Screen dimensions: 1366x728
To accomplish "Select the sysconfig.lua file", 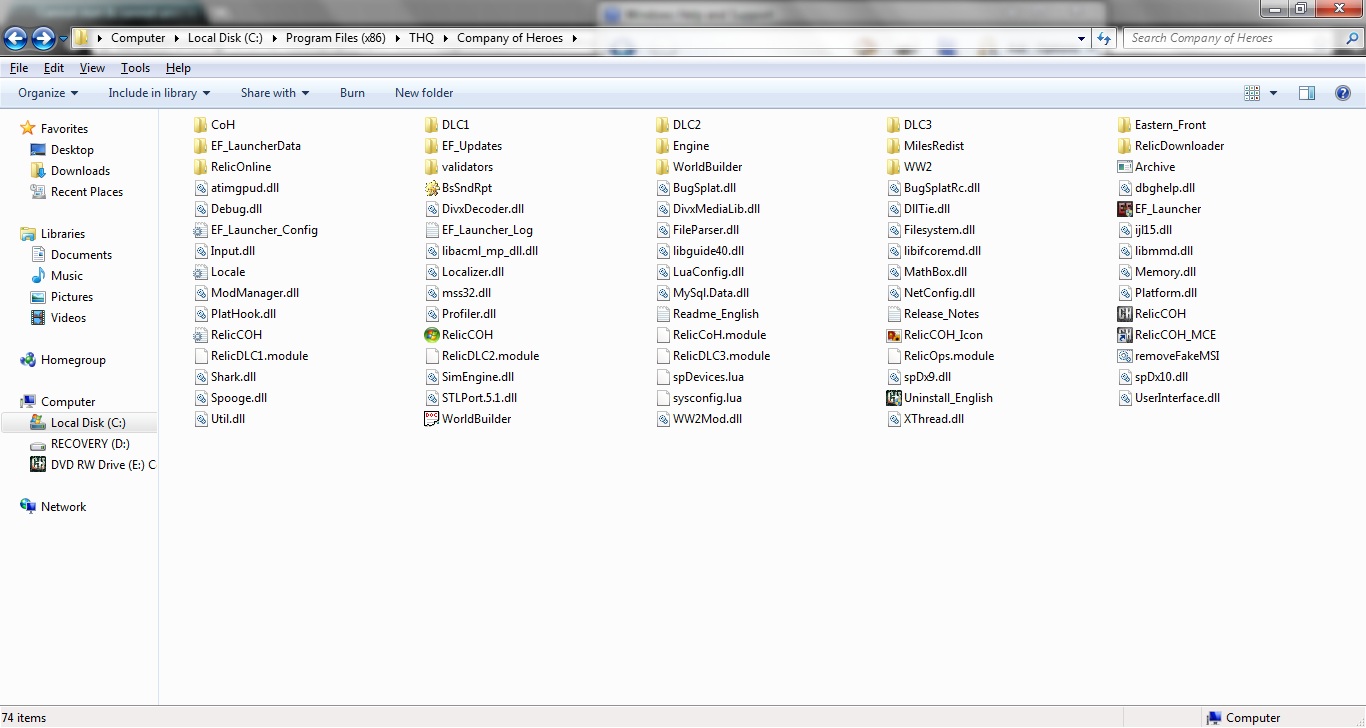I will pyautogui.click(x=699, y=398).
